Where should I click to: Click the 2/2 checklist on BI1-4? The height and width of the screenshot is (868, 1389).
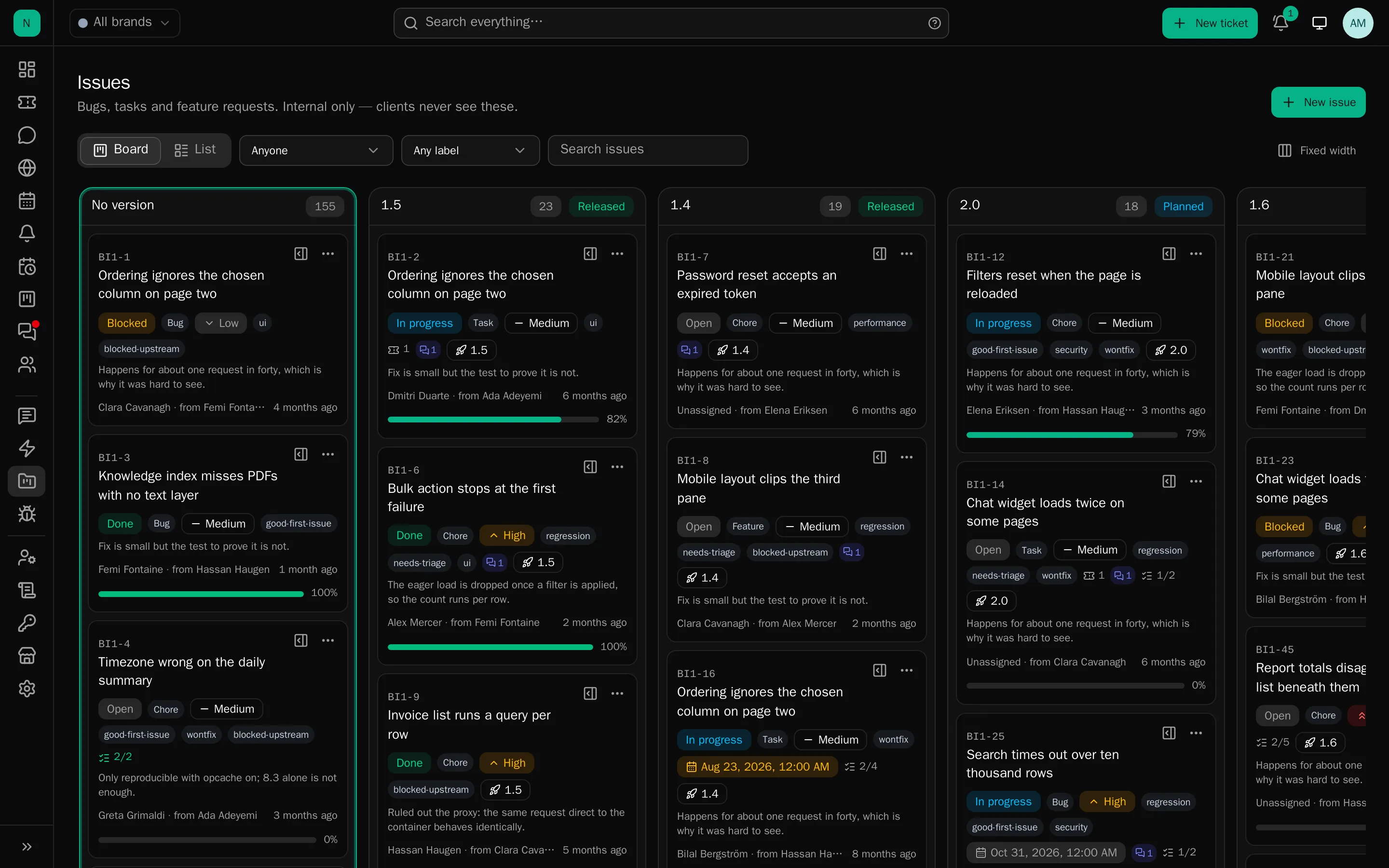tap(115, 757)
